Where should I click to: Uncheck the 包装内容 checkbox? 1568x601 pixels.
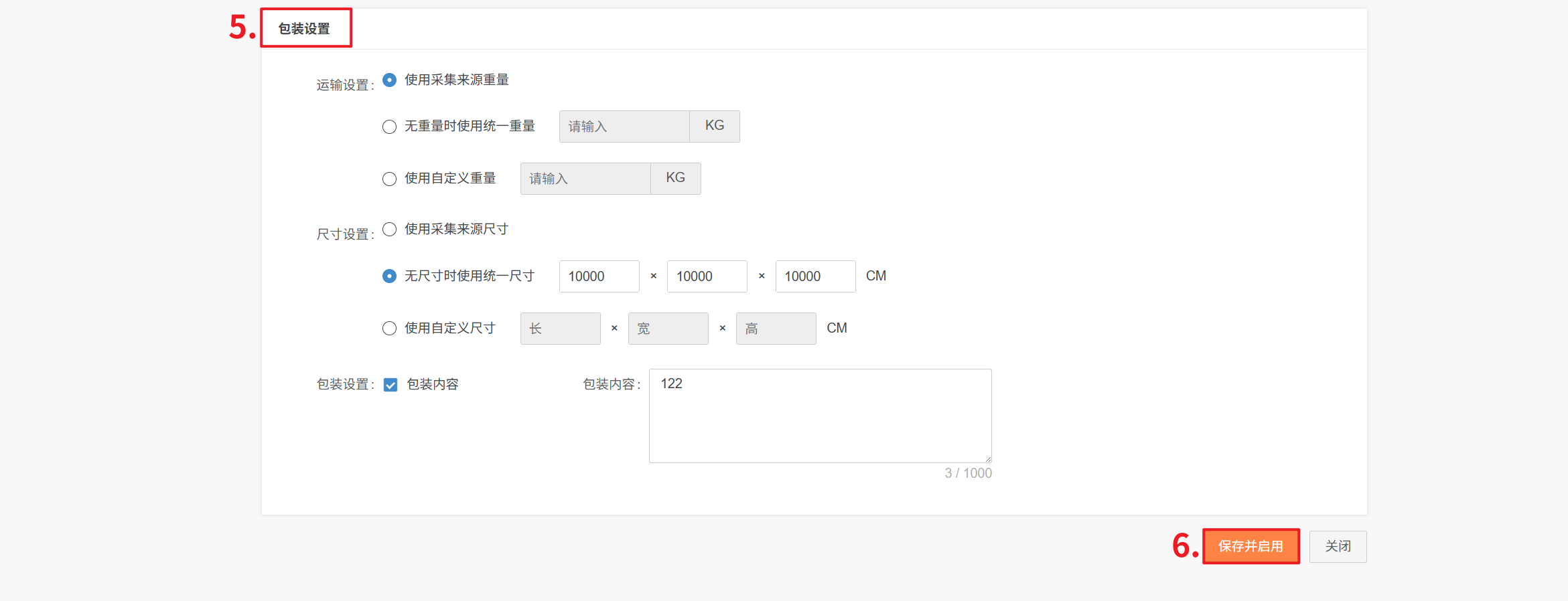coord(390,385)
